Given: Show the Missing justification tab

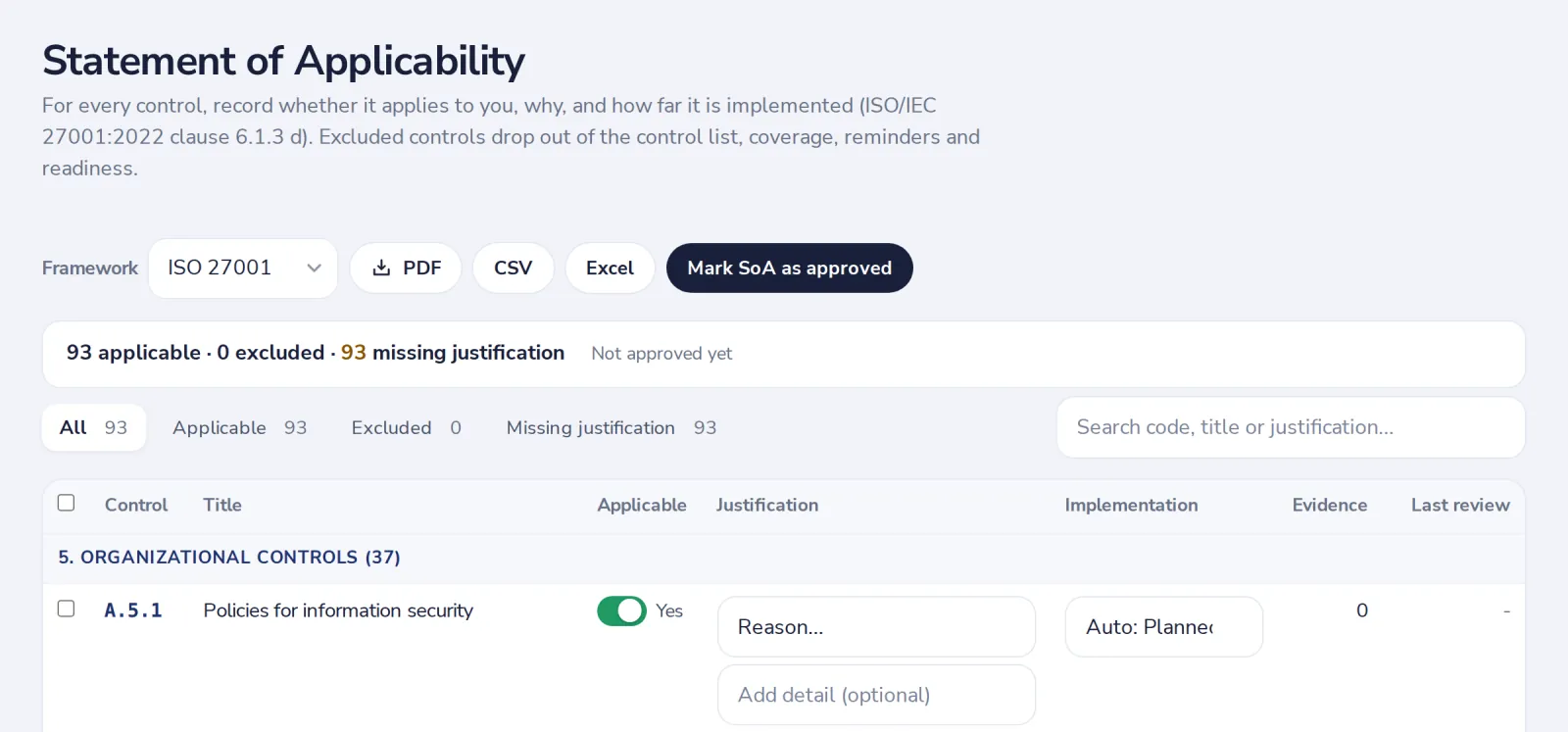Looking at the screenshot, I should pyautogui.click(x=612, y=428).
